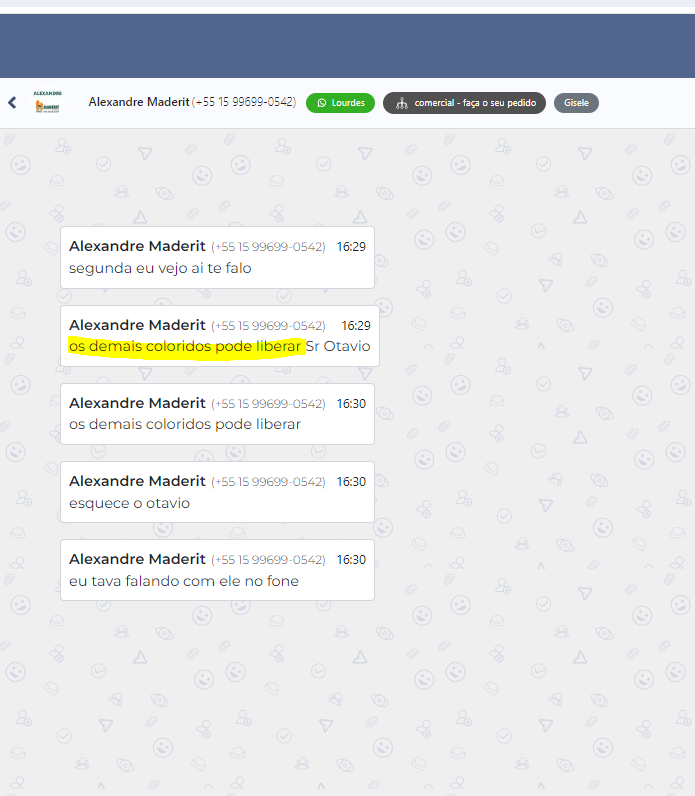Open the Alexandre Maderit contact avatar logo
Image resolution: width=695 pixels, height=796 pixels.
click(47, 102)
